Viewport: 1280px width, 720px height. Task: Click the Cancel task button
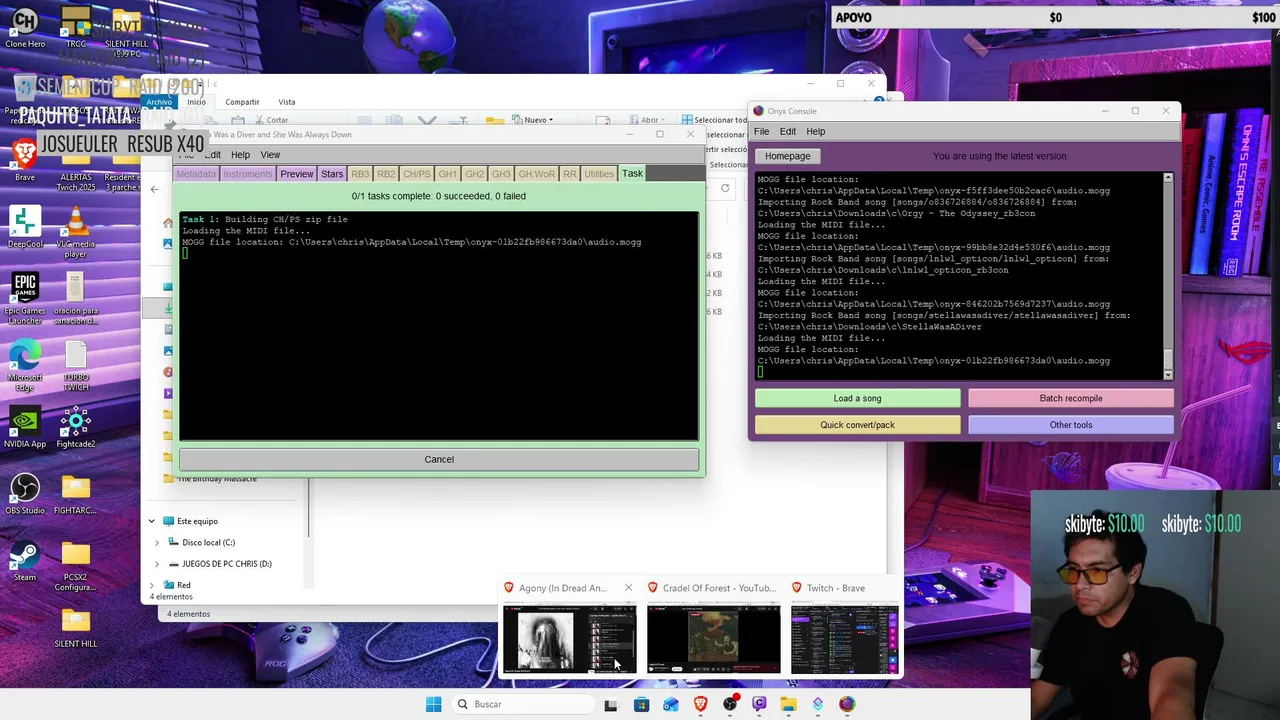[x=439, y=459]
